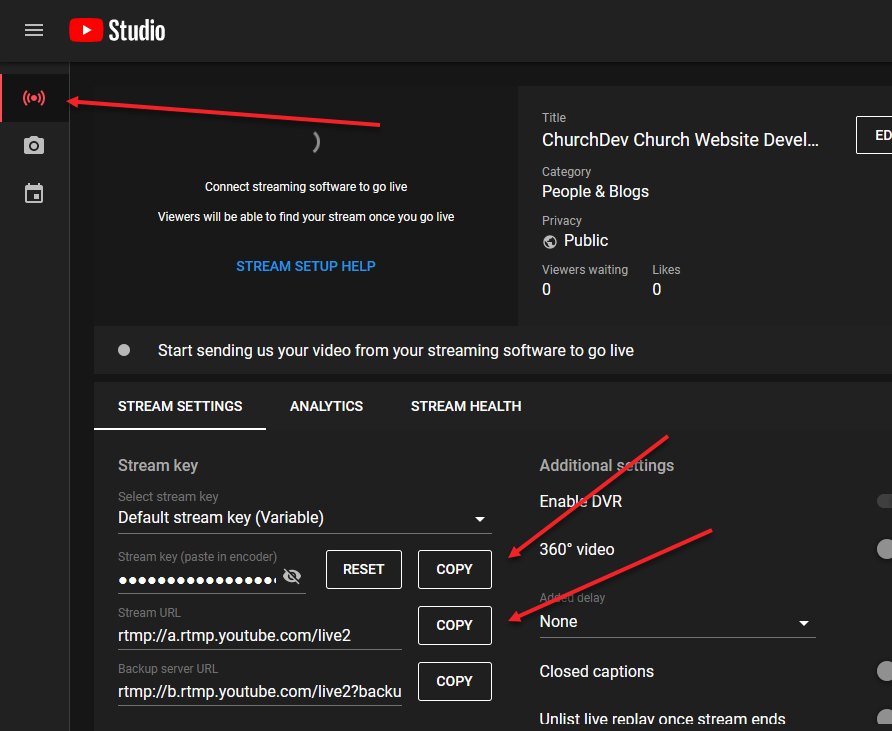Click the YouTube Studio logo

coord(117,30)
